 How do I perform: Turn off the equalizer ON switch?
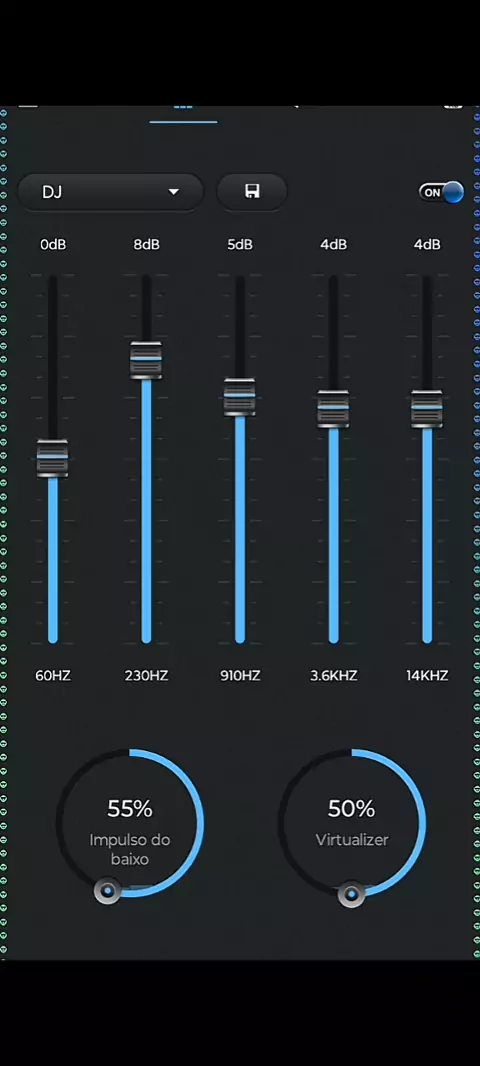point(441,192)
